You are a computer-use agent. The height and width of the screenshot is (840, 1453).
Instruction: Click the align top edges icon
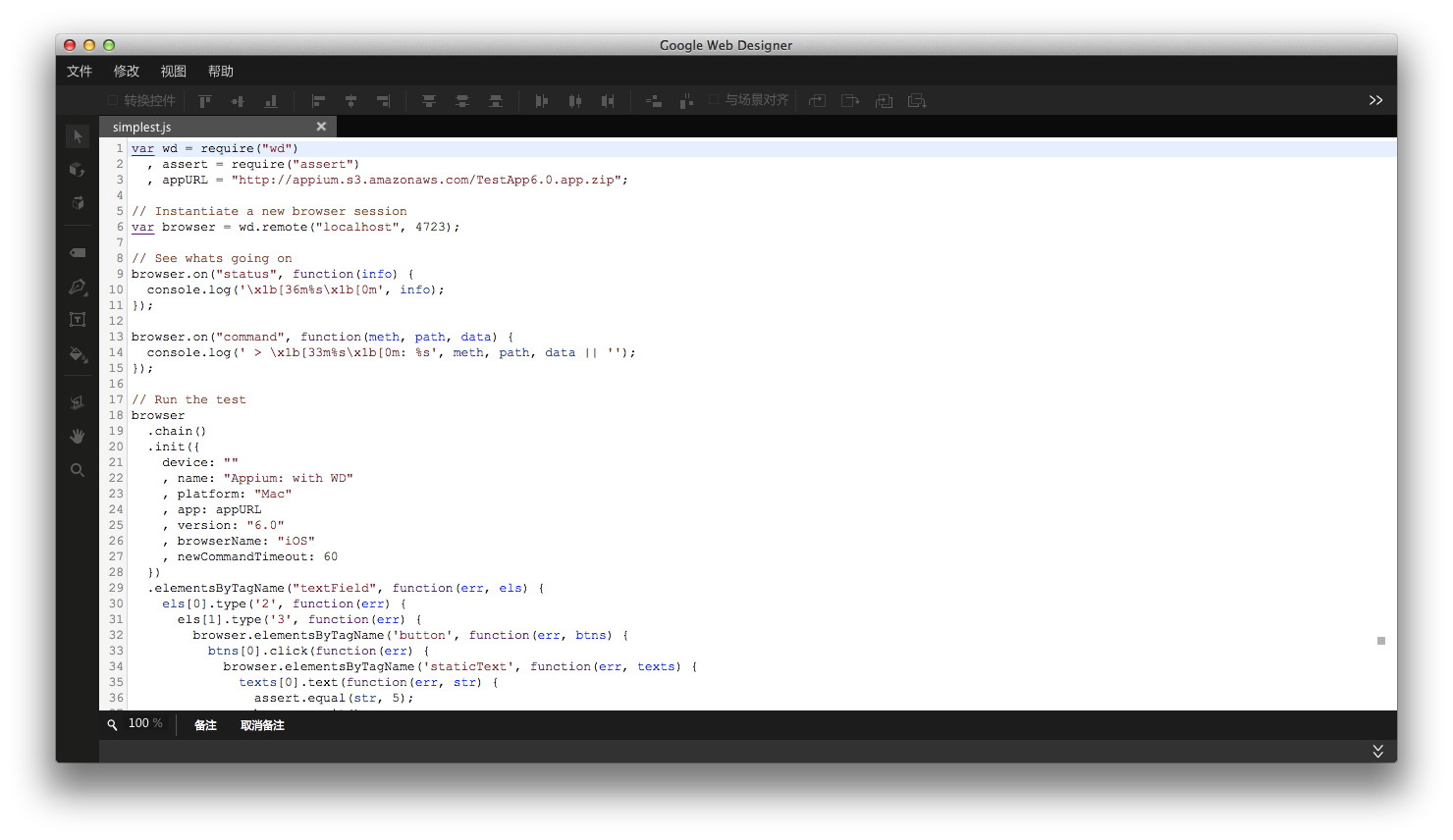coord(205,101)
